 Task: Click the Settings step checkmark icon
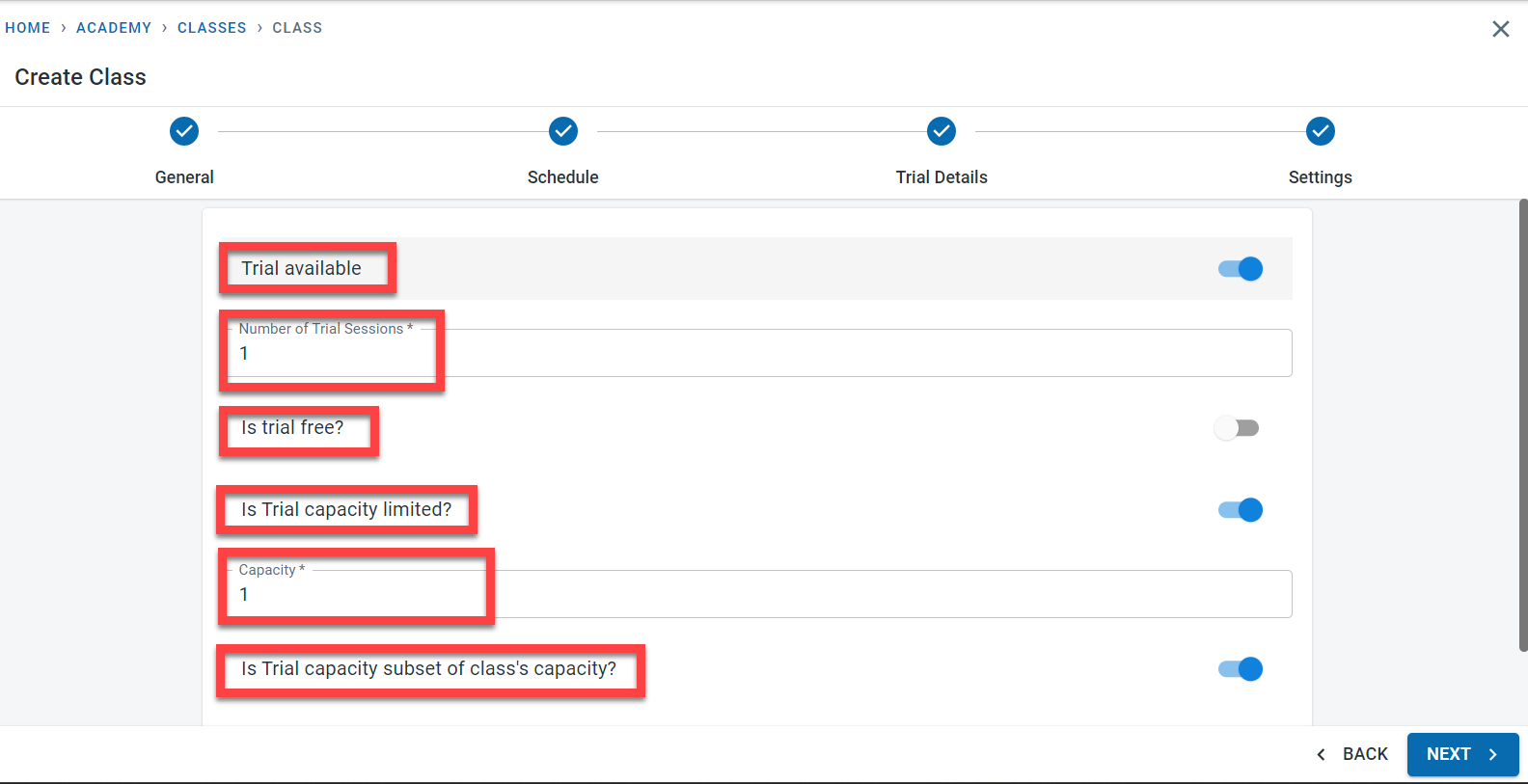(x=1321, y=131)
